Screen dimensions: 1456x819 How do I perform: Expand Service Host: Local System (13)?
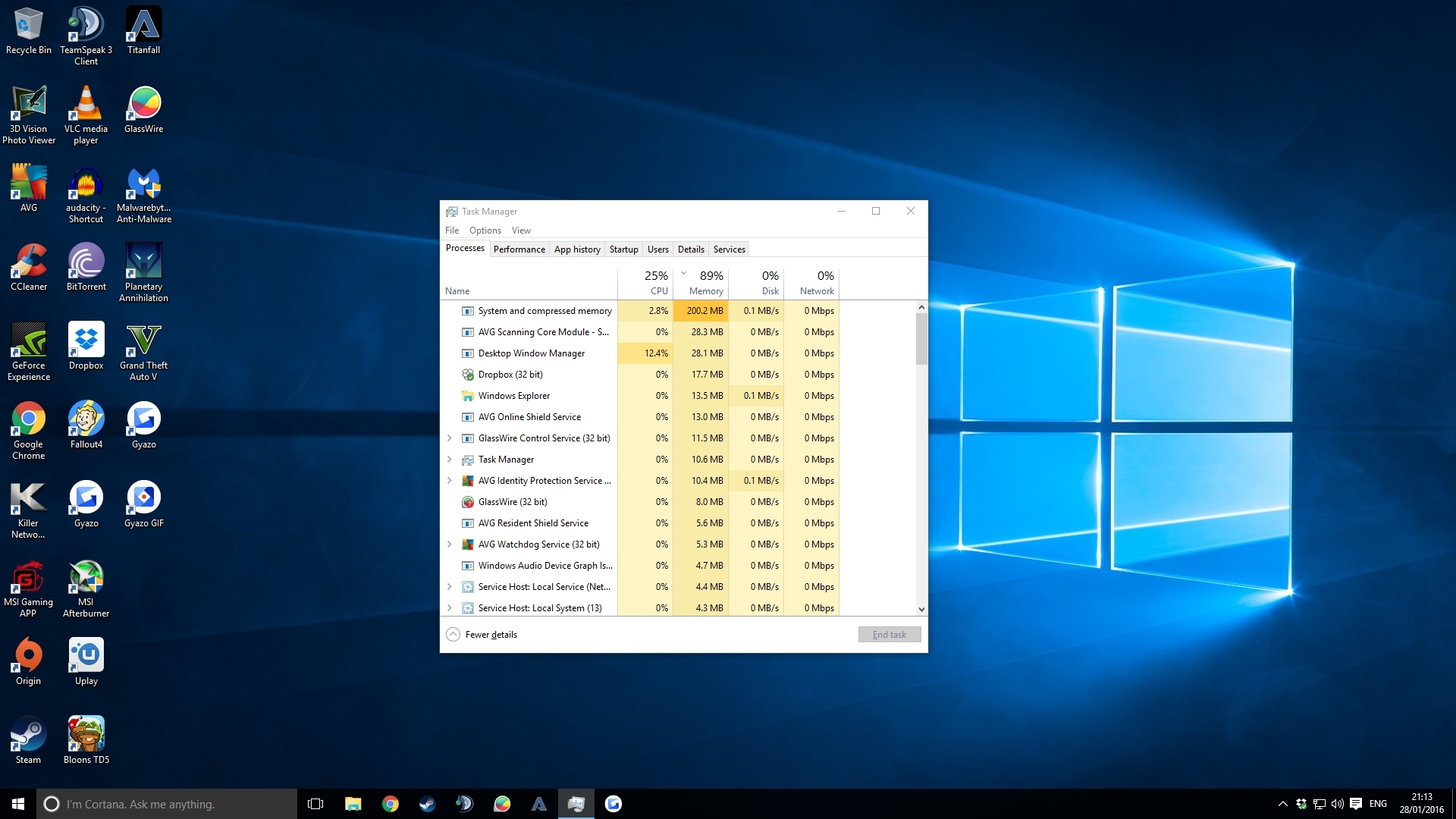[x=449, y=608]
